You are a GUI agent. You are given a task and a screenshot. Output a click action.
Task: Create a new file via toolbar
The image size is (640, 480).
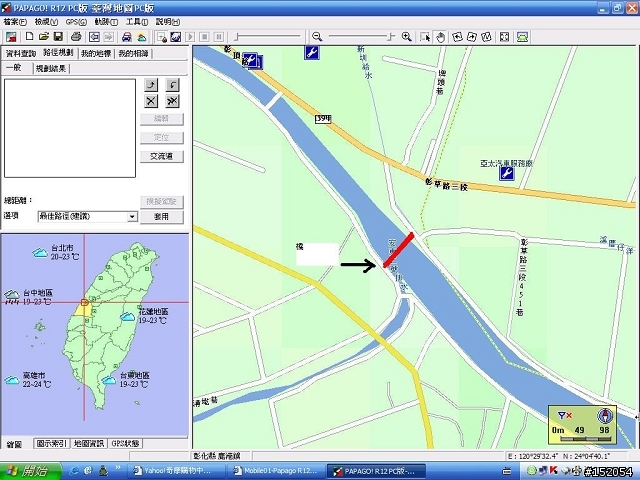[29, 37]
